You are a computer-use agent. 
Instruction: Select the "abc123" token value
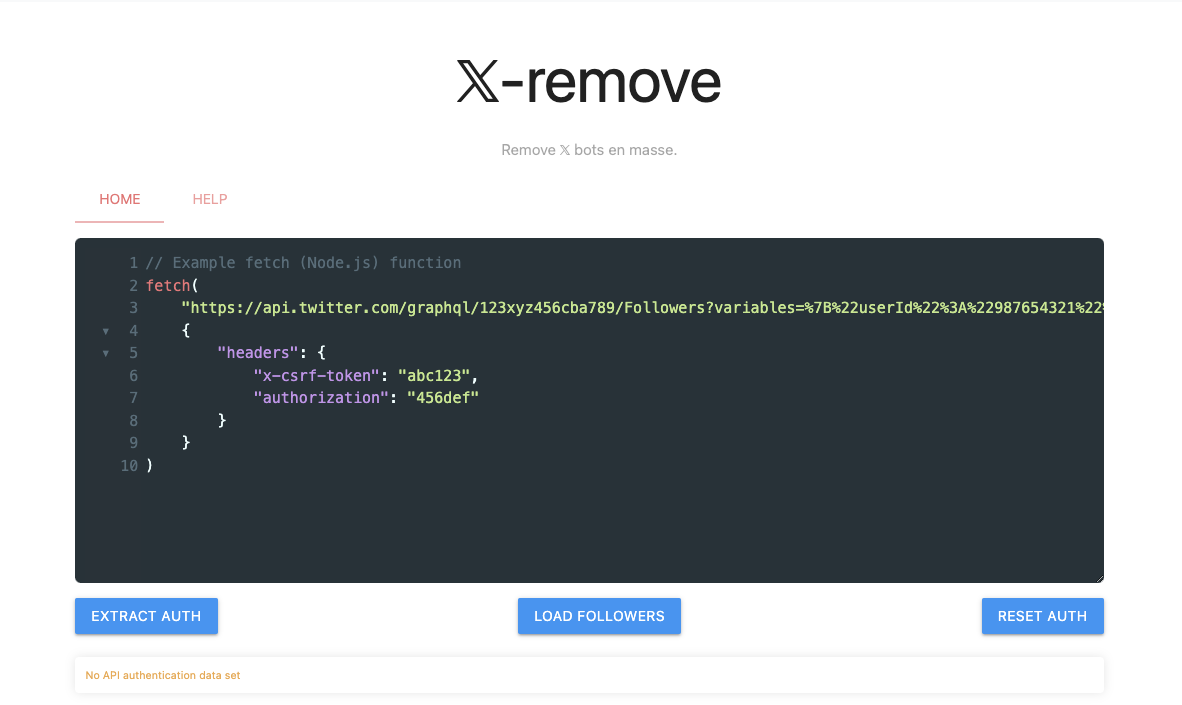(434, 375)
